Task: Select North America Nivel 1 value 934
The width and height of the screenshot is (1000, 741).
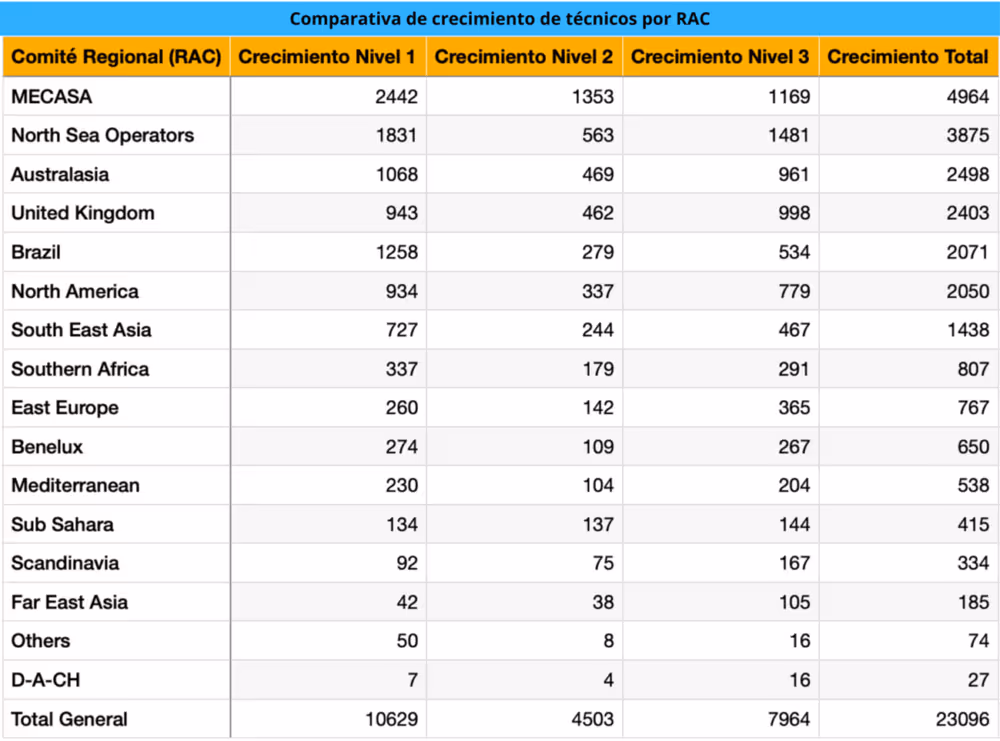Action: pos(402,291)
